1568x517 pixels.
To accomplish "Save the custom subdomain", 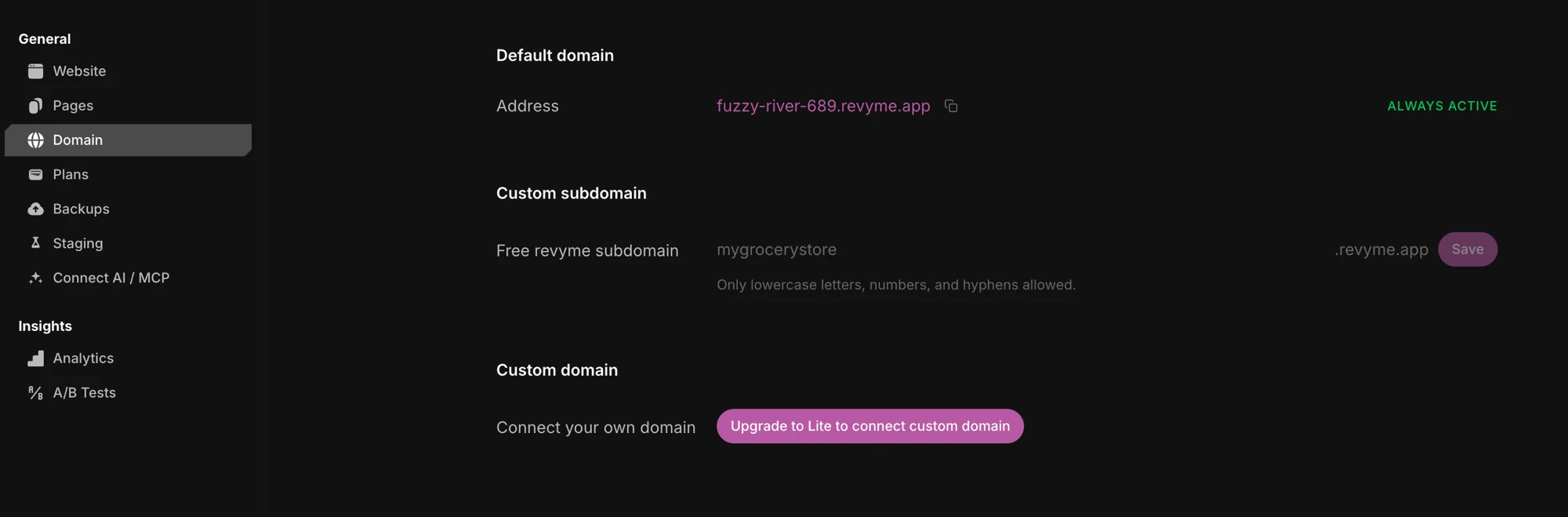I will tap(1467, 249).
